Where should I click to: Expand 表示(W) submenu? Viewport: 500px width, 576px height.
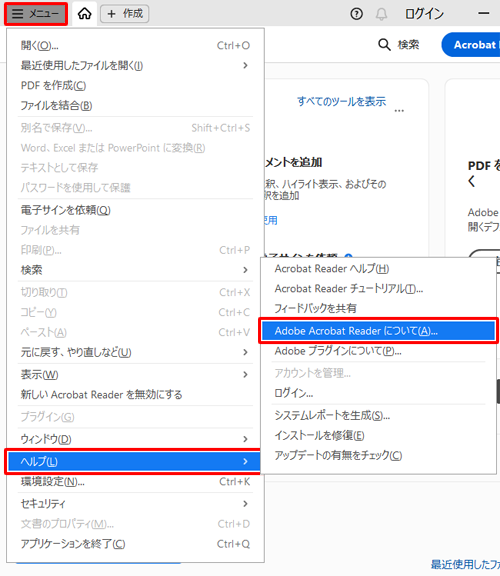point(135,375)
